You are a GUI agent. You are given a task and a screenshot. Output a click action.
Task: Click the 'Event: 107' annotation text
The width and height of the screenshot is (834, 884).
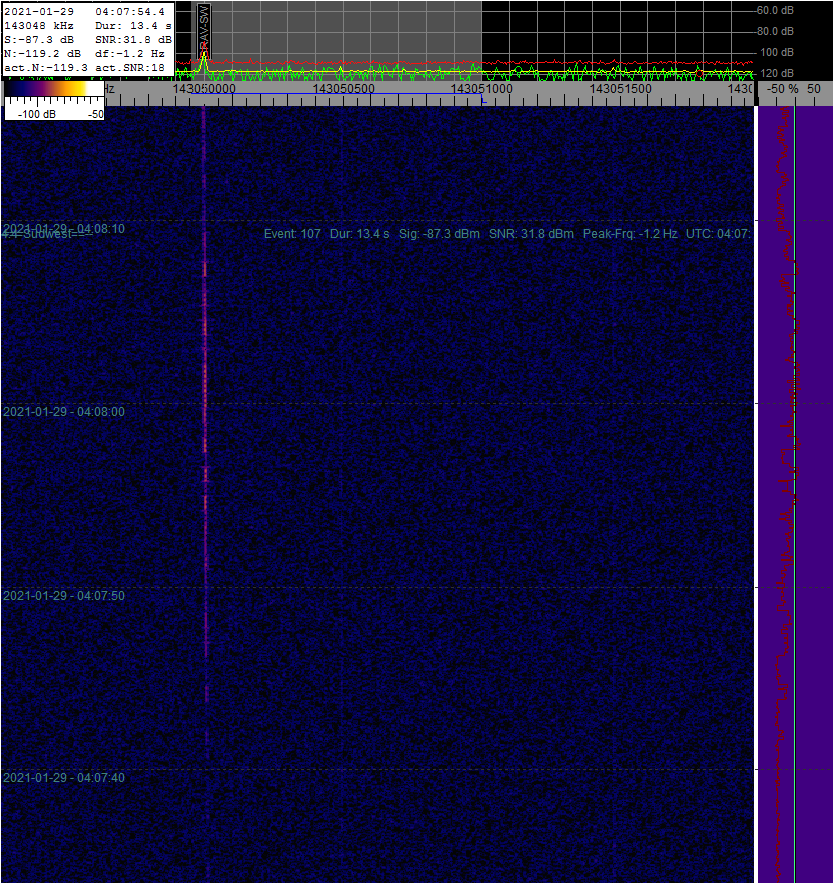tap(292, 233)
